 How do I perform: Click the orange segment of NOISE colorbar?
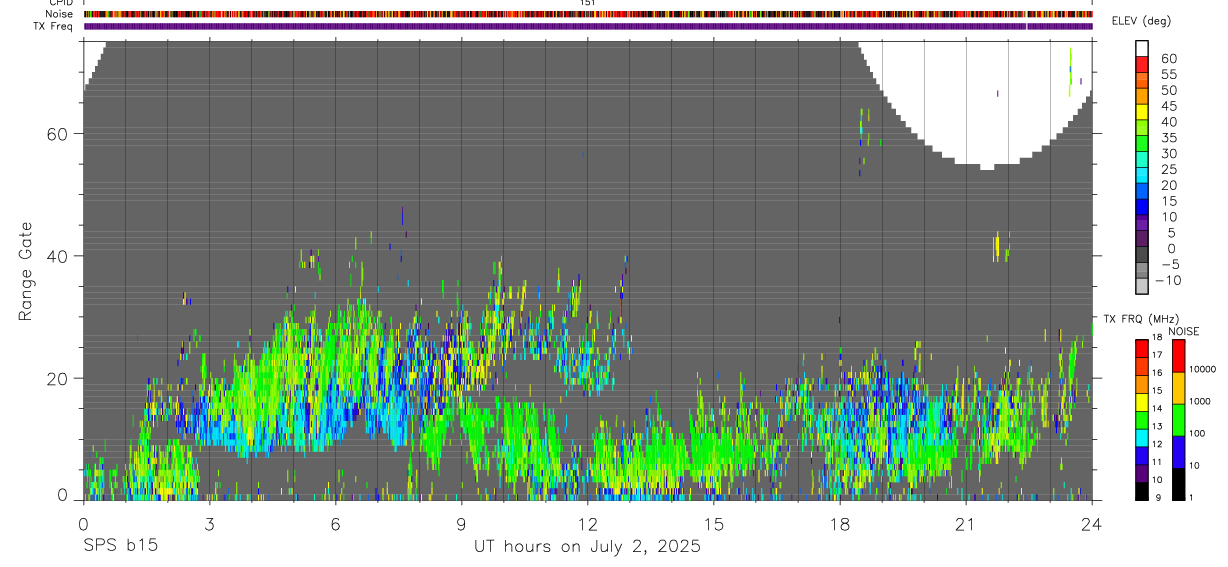click(x=1179, y=387)
